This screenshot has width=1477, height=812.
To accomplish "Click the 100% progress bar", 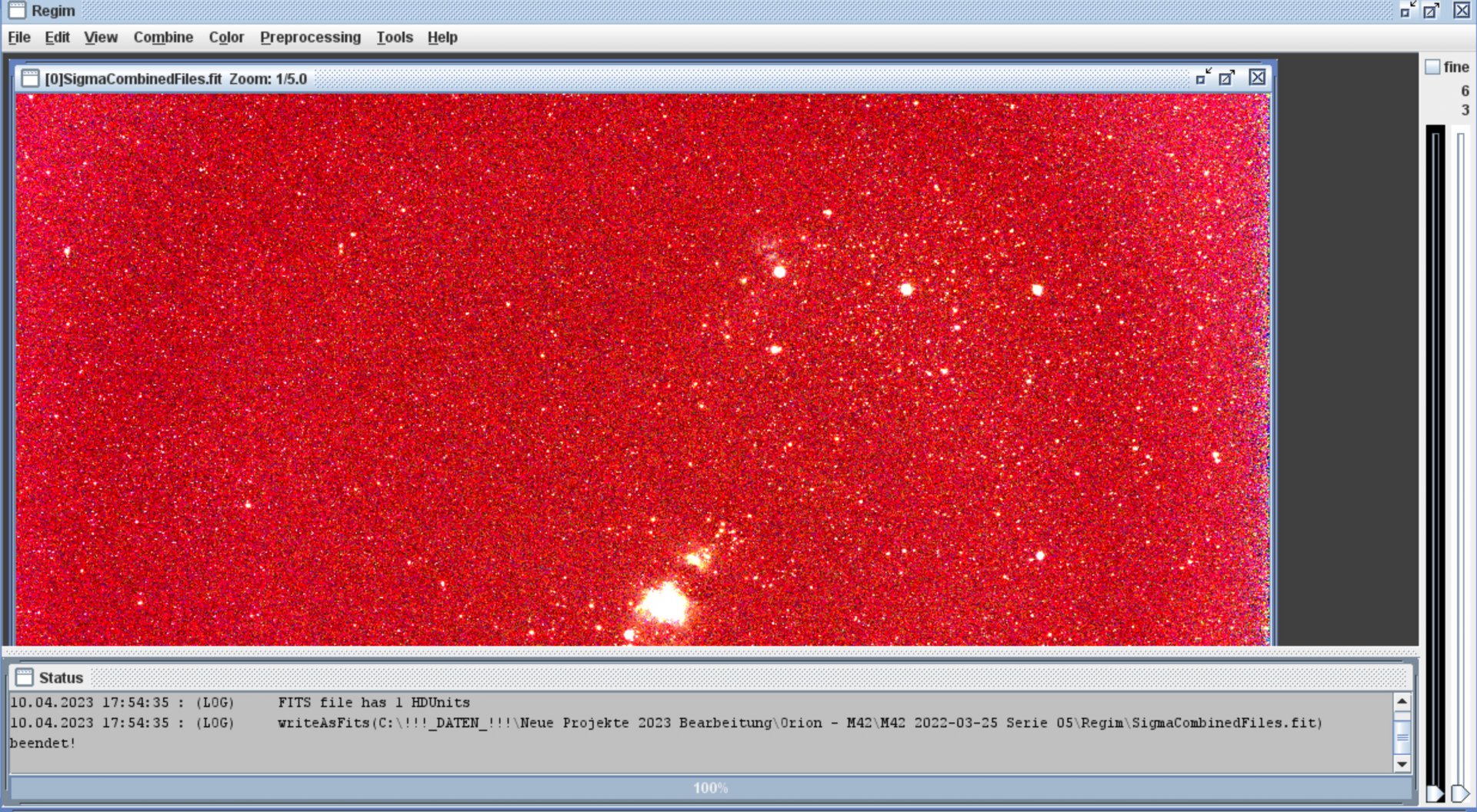I will [x=711, y=788].
